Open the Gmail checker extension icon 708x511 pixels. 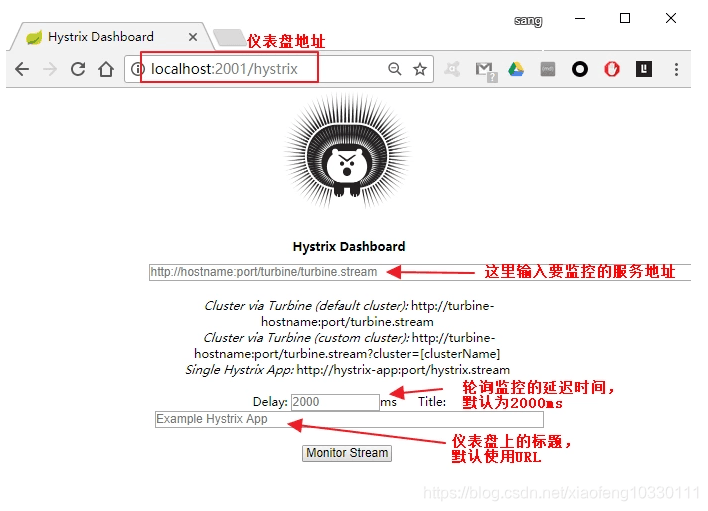pyautogui.click(x=486, y=71)
